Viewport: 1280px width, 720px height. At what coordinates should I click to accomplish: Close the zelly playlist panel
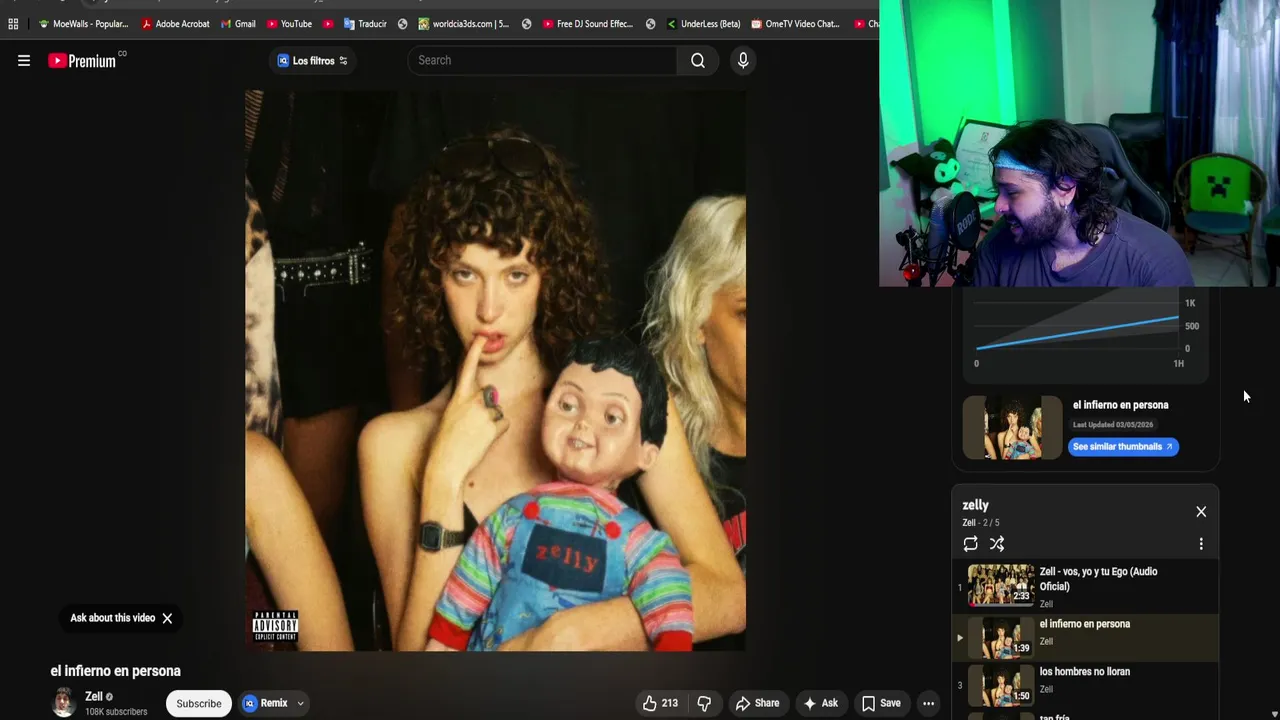coord(1201,512)
